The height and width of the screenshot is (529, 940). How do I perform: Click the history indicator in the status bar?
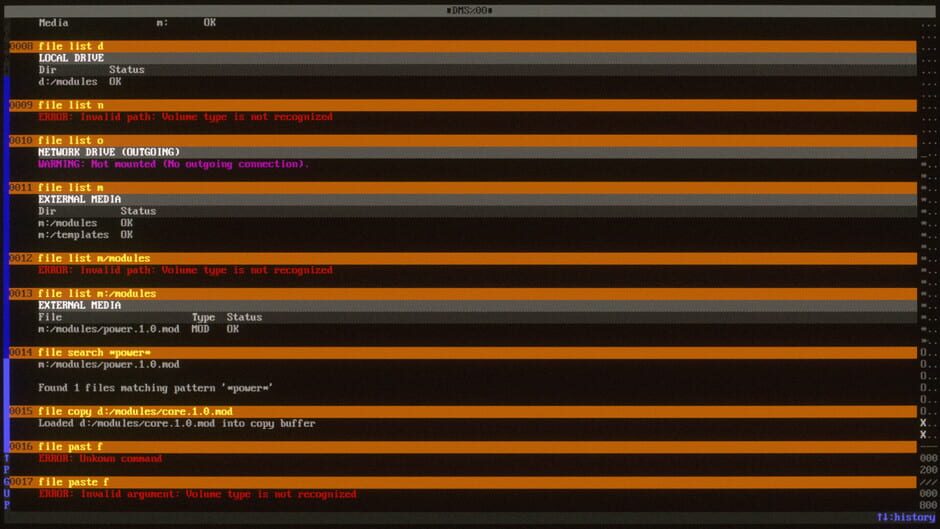(905, 517)
